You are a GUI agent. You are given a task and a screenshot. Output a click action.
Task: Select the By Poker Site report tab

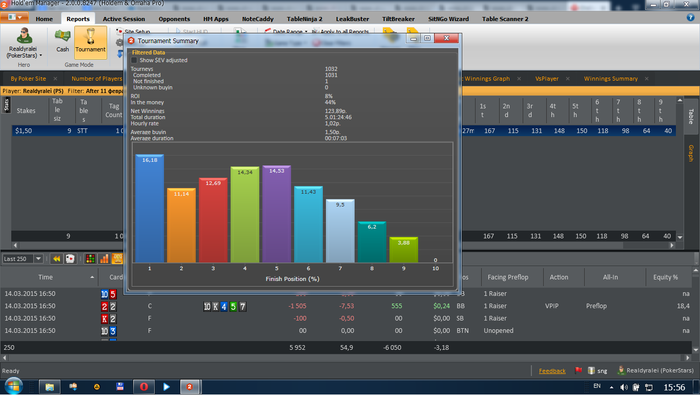click(28, 79)
